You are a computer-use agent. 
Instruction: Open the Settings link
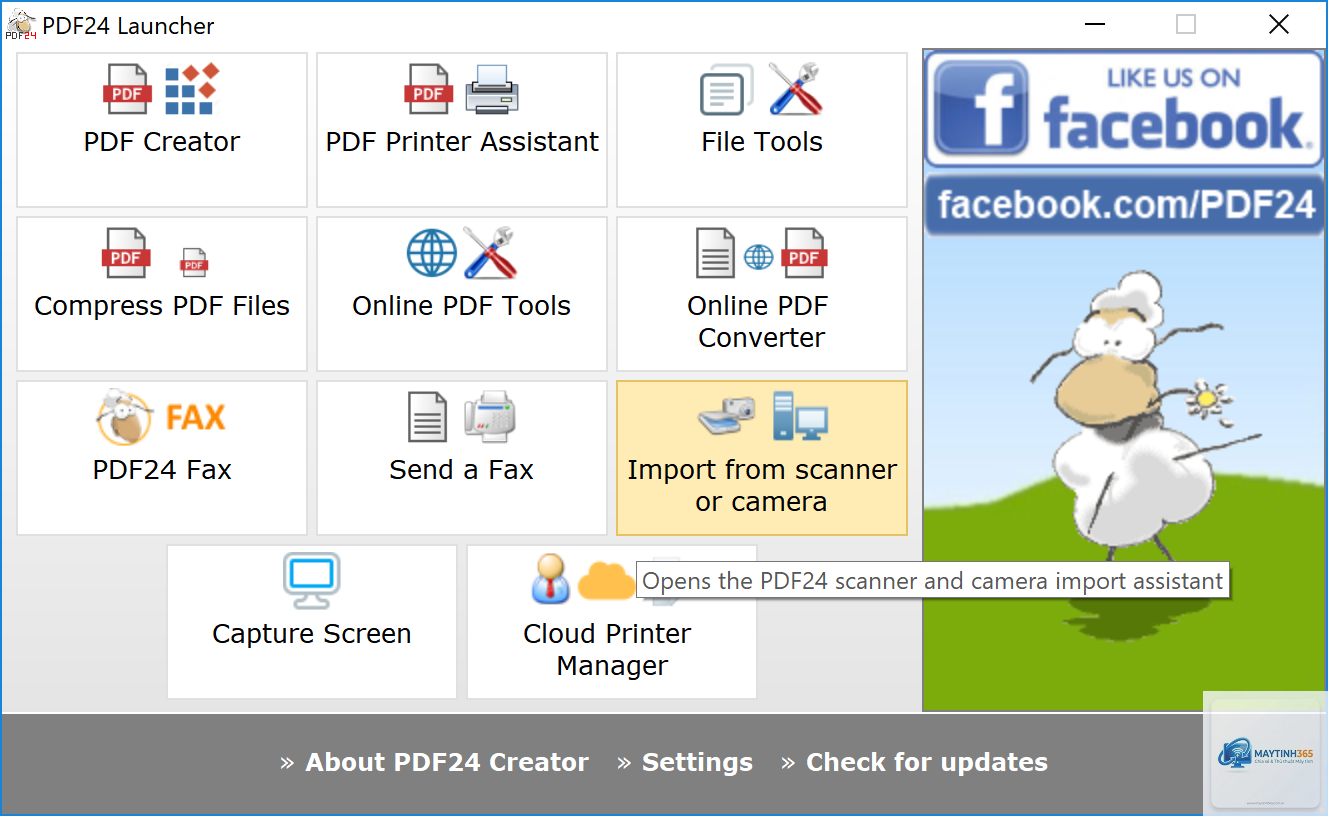[x=697, y=762]
